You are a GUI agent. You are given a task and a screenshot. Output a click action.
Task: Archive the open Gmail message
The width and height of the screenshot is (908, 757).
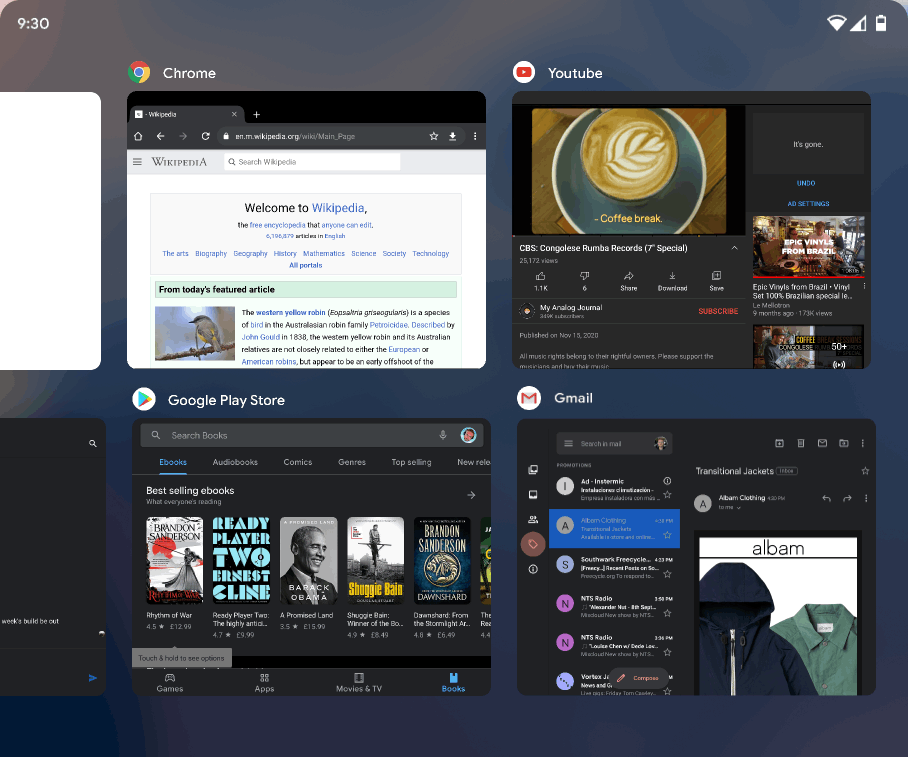click(x=779, y=443)
